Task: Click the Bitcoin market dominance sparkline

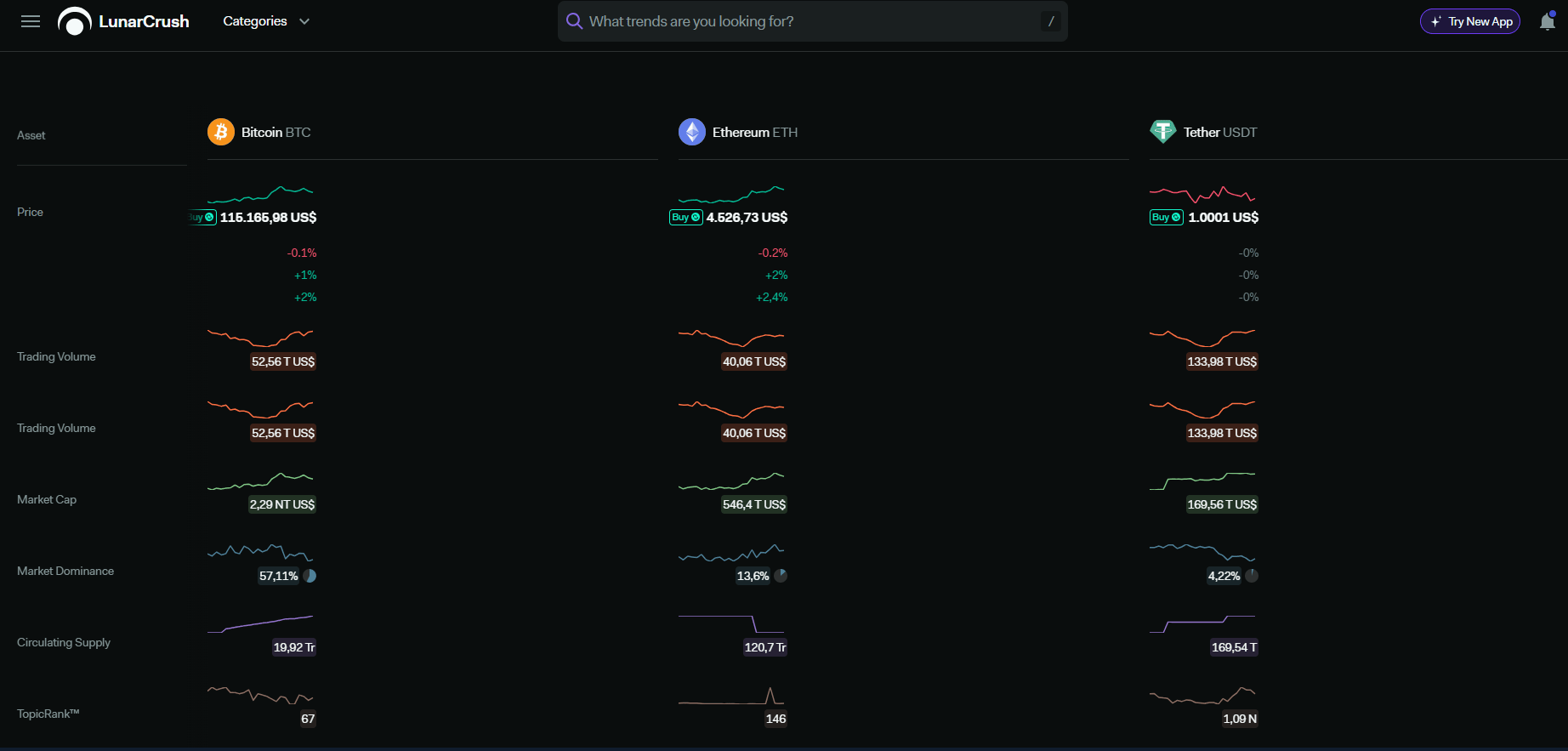Action: [x=260, y=552]
